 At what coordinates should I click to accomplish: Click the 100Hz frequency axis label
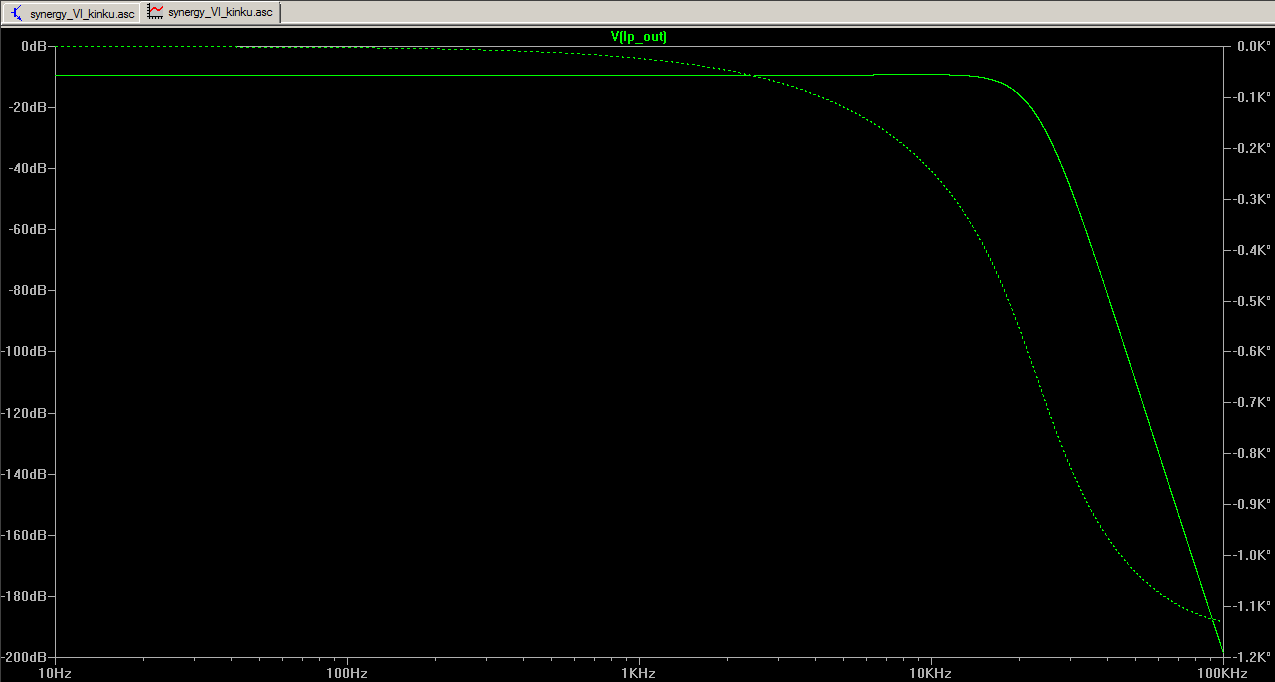[347, 674]
